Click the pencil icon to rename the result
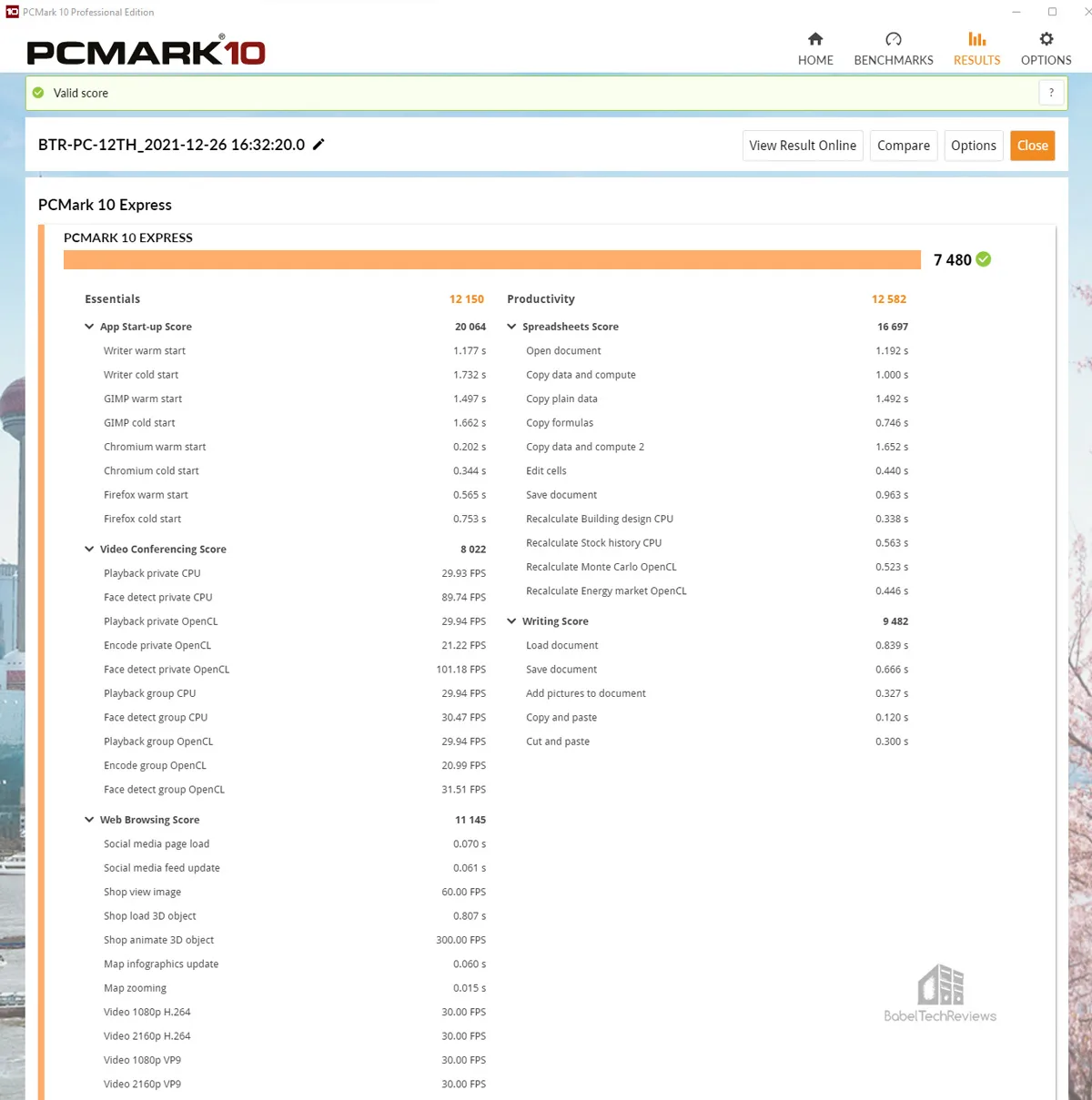The image size is (1092, 1100). 318,145
